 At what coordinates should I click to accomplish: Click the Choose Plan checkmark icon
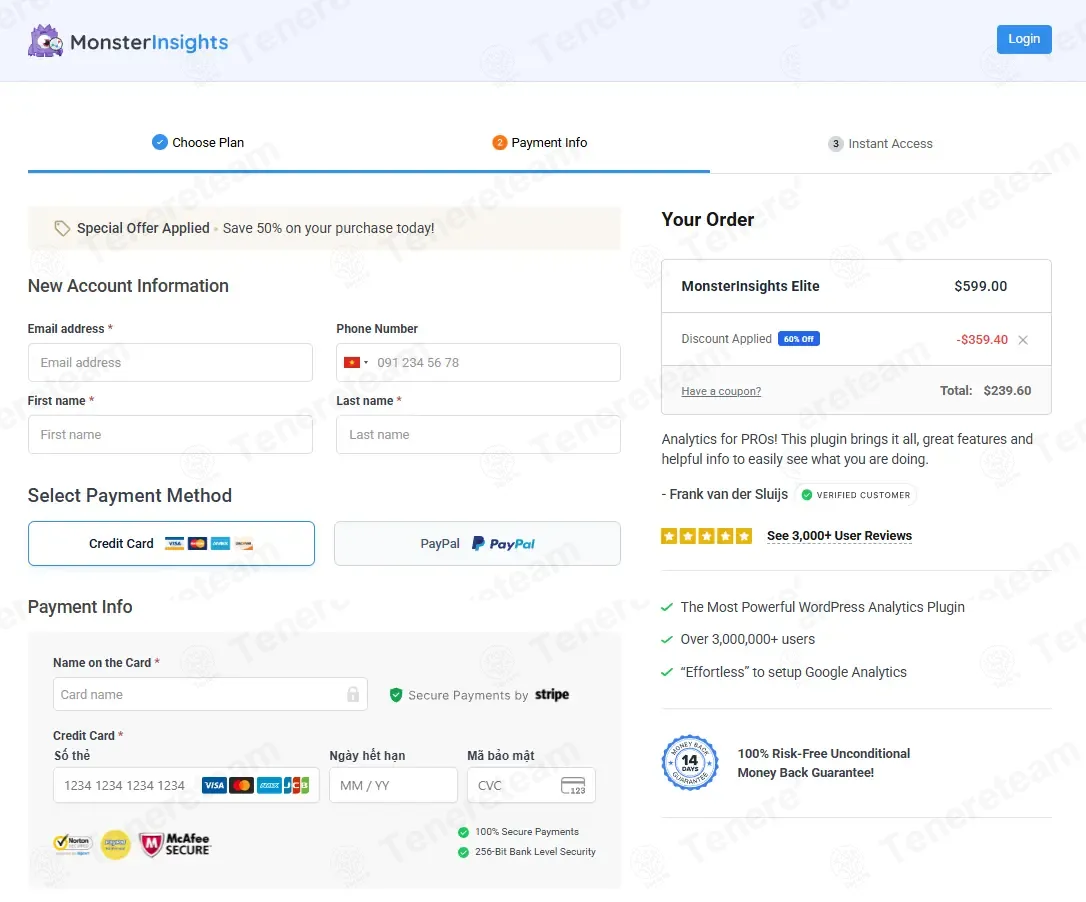(x=159, y=142)
